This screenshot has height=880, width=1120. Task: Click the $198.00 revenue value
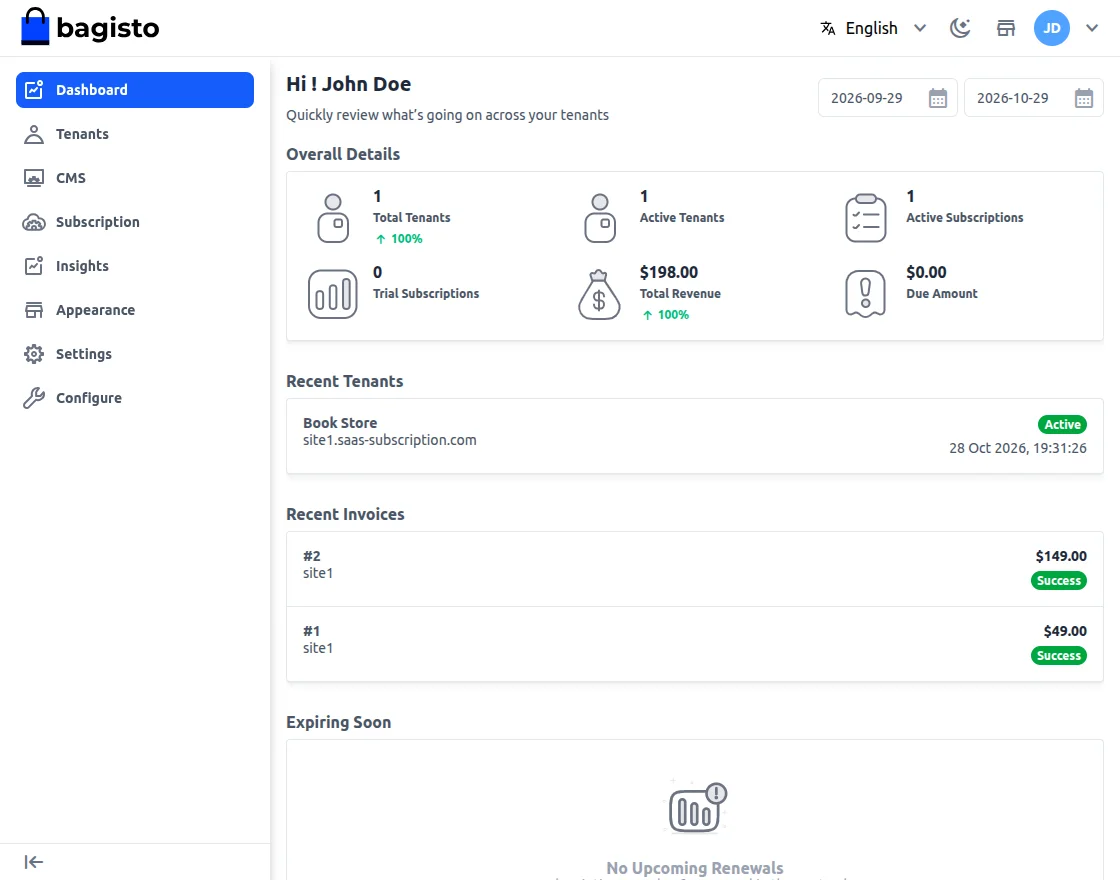[669, 272]
